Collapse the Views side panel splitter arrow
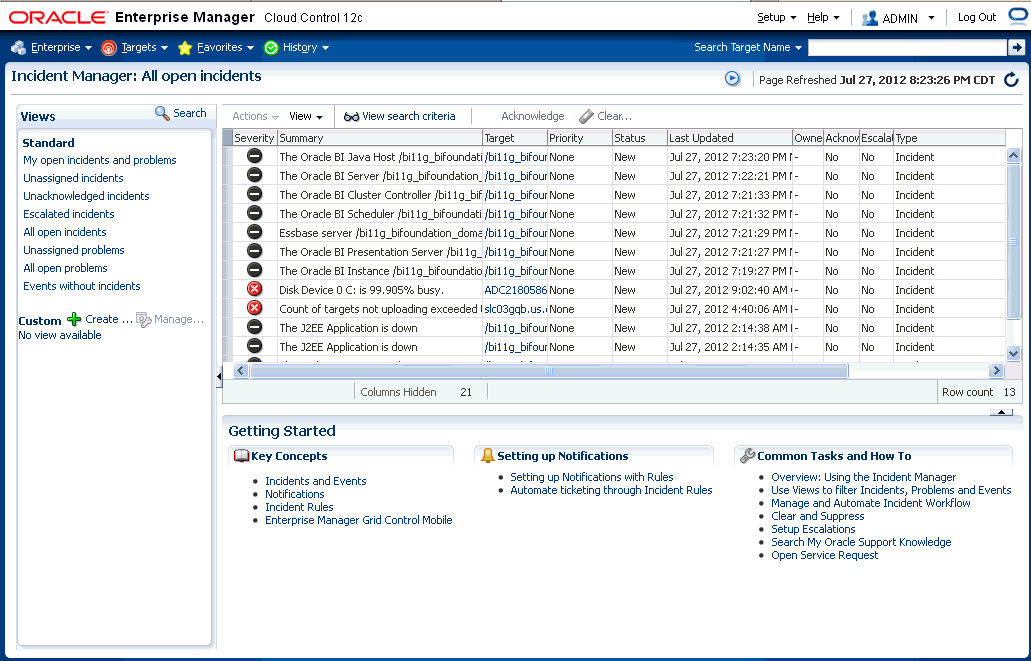The width and height of the screenshot is (1031, 661). [219, 376]
